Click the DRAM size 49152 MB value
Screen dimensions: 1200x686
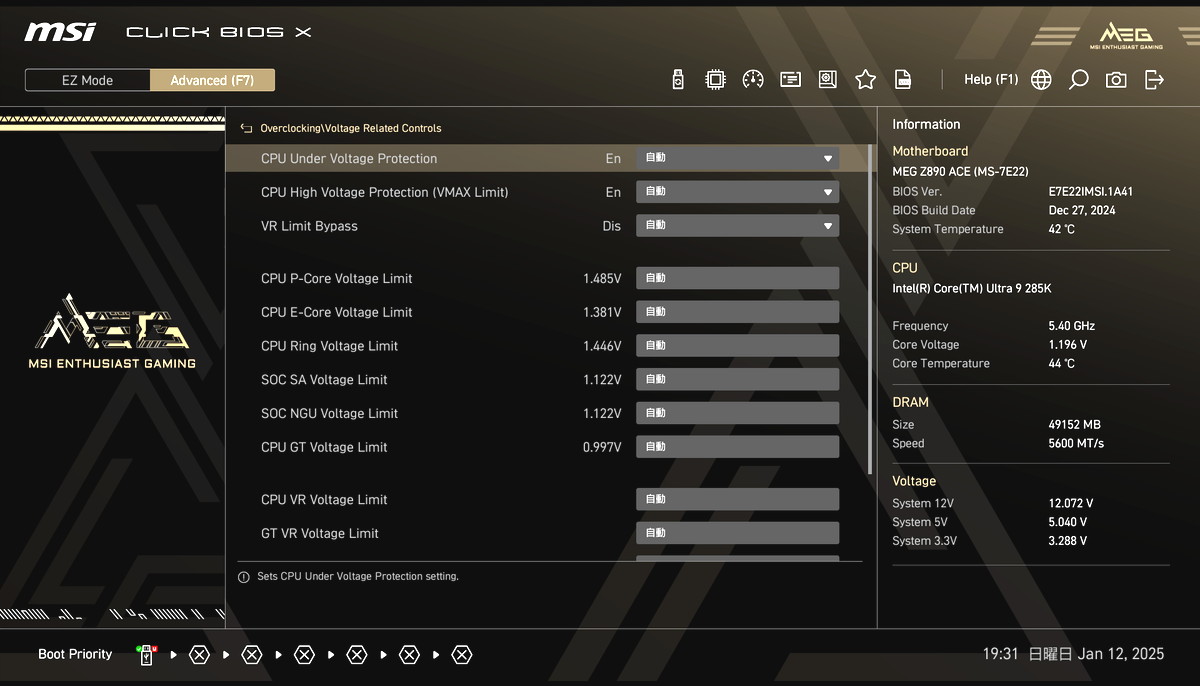[1074, 424]
